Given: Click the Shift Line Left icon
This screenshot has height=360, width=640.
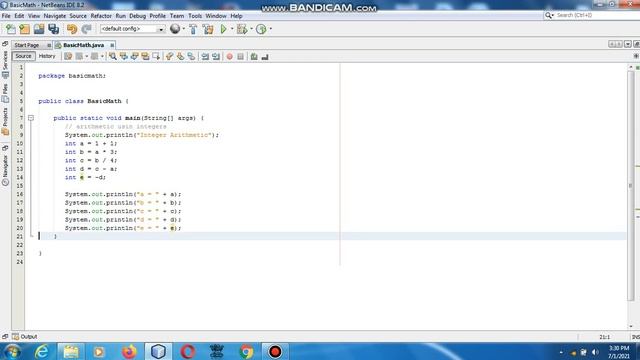Looking at the screenshot, I should click(x=205, y=56).
